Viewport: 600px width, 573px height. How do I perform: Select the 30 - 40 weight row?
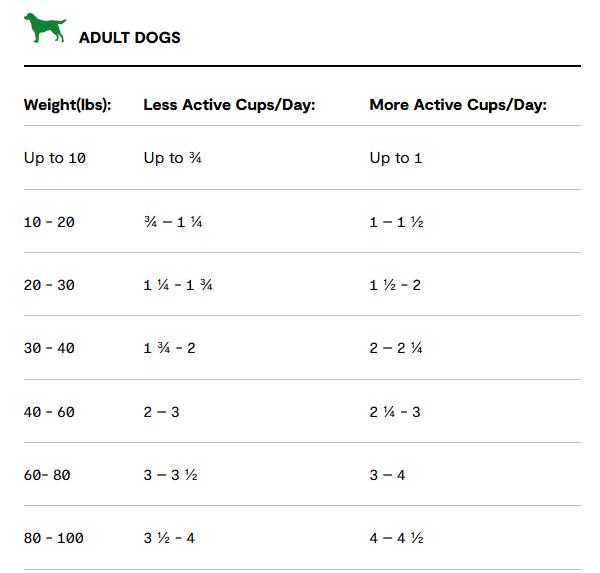tap(302, 348)
